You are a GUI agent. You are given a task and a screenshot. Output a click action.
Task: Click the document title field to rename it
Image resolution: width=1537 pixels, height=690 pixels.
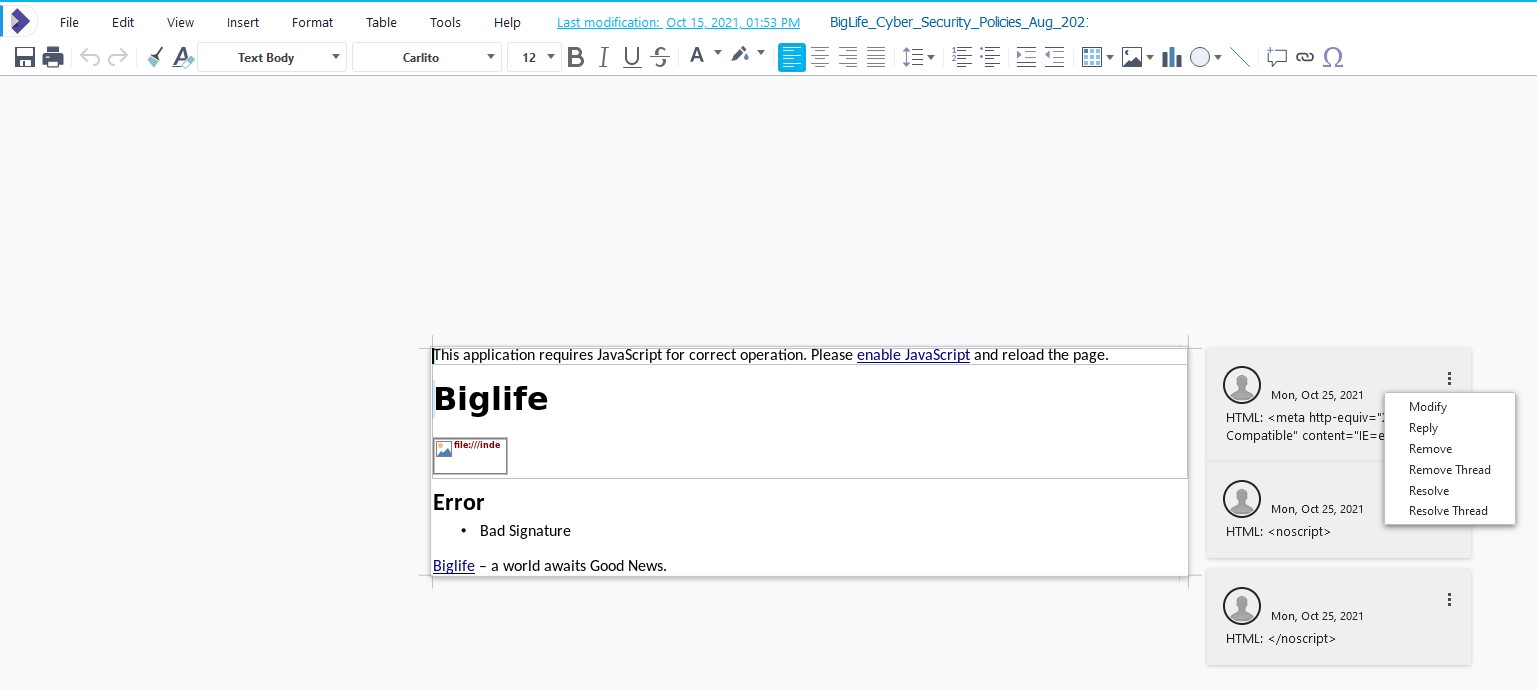coord(959,22)
